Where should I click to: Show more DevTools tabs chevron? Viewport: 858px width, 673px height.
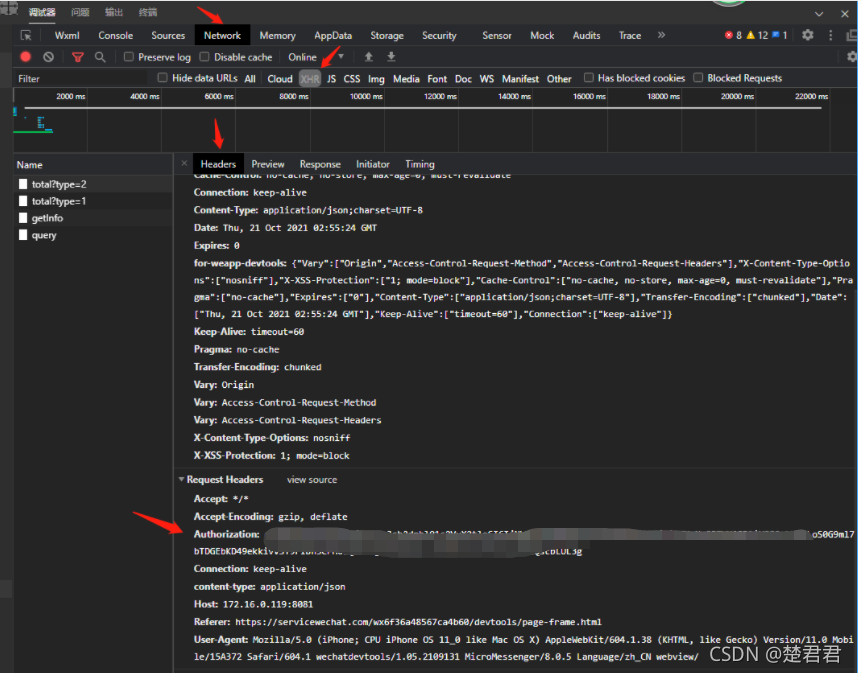coord(661,35)
